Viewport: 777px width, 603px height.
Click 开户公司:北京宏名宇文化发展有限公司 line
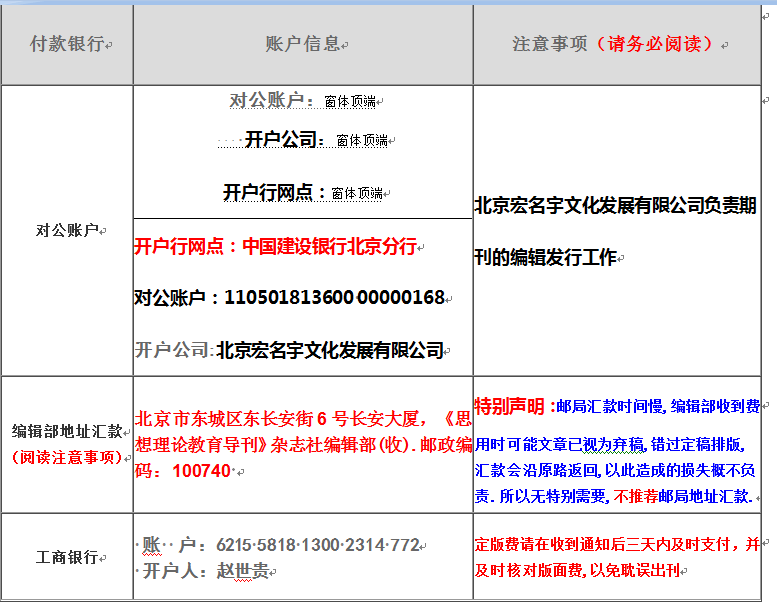pyautogui.click(x=289, y=350)
